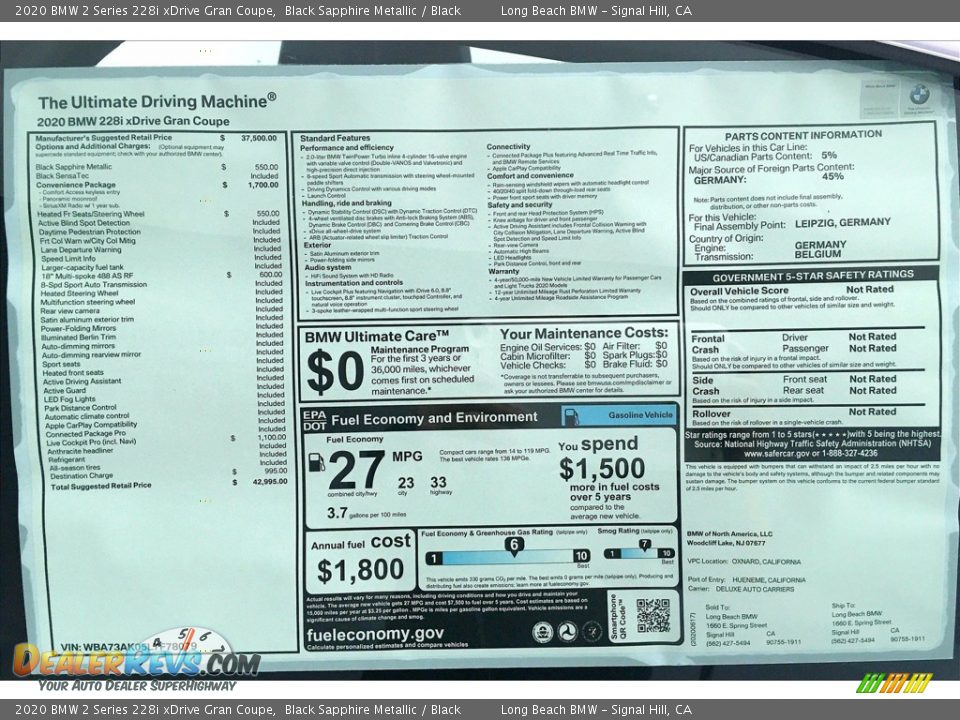Click the 'Safety and security' subheading
The image size is (960, 720).
(520, 205)
